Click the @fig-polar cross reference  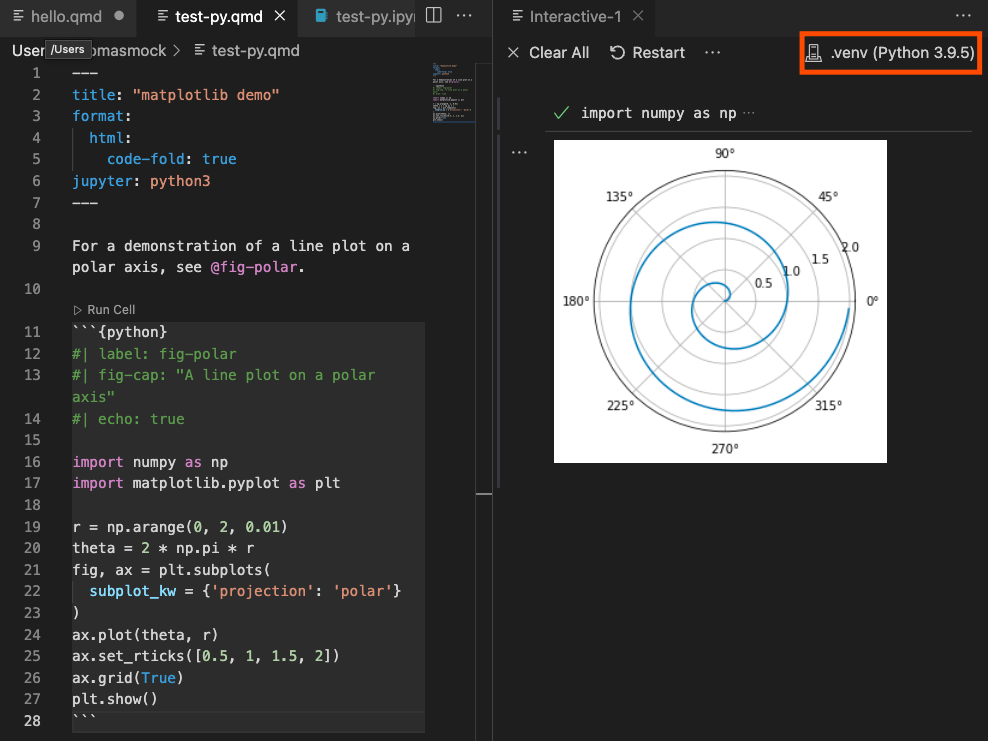(x=254, y=267)
